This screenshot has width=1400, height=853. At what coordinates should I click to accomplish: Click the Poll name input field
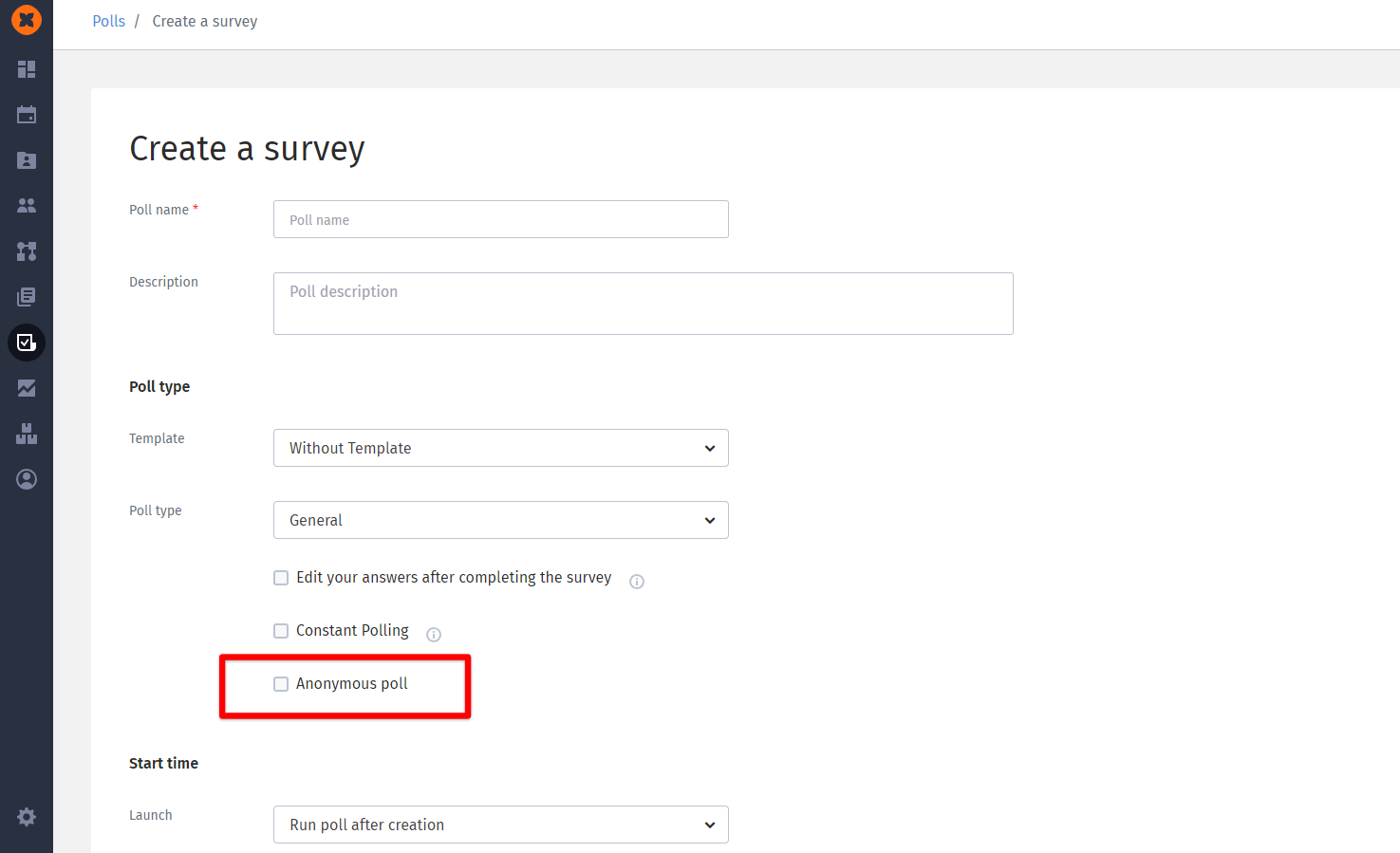(x=501, y=219)
